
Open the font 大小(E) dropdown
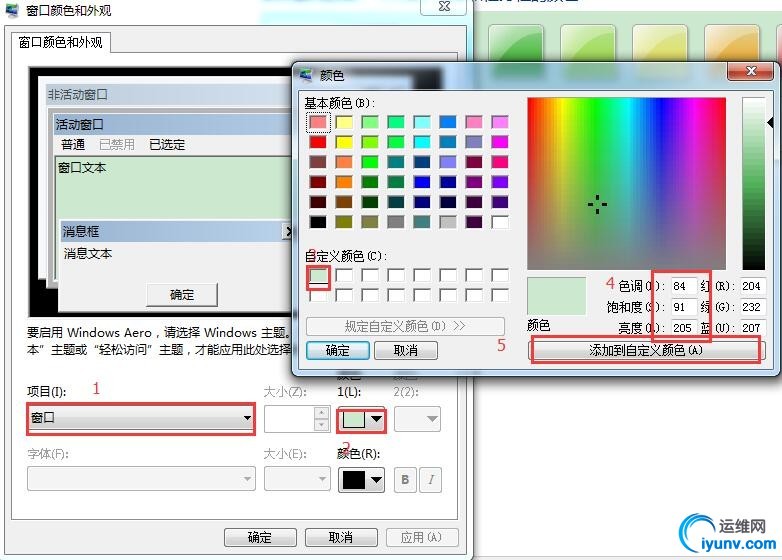tap(297, 479)
